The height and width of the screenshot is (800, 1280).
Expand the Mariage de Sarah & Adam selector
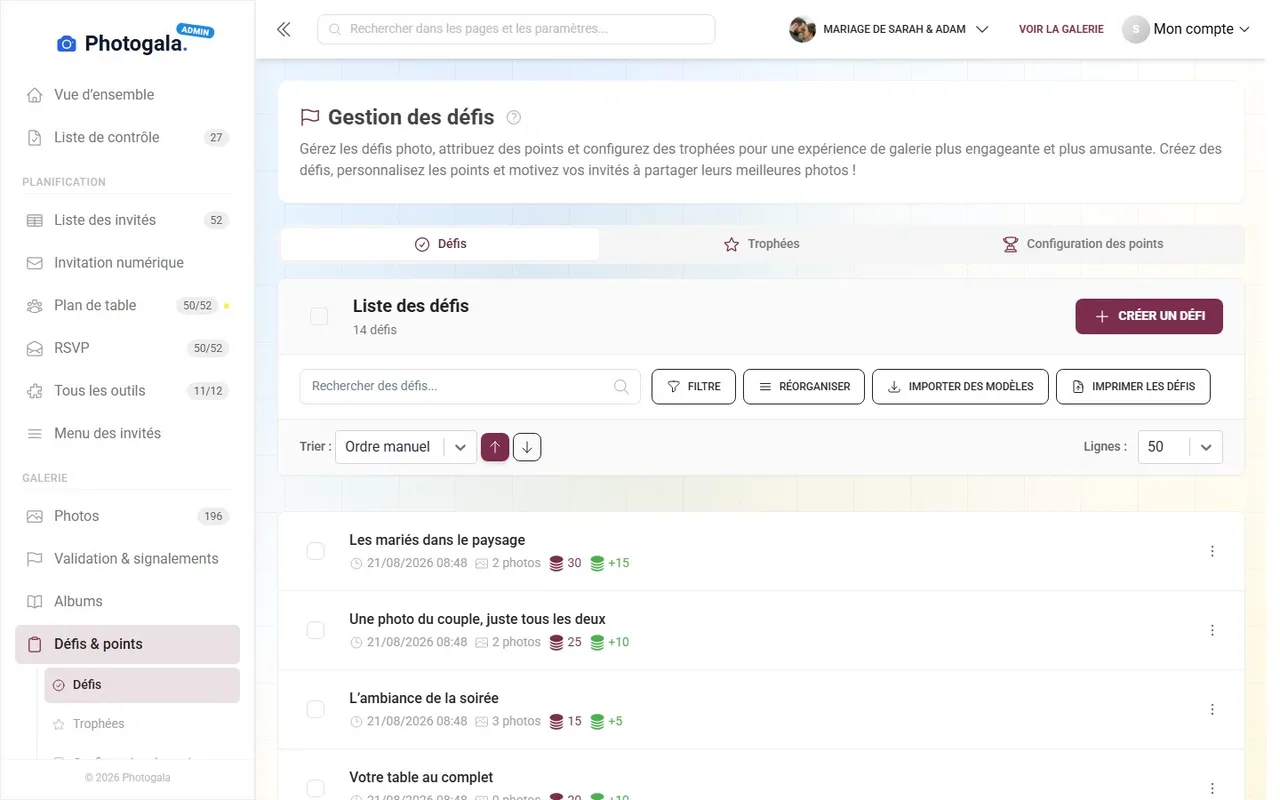click(x=889, y=29)
